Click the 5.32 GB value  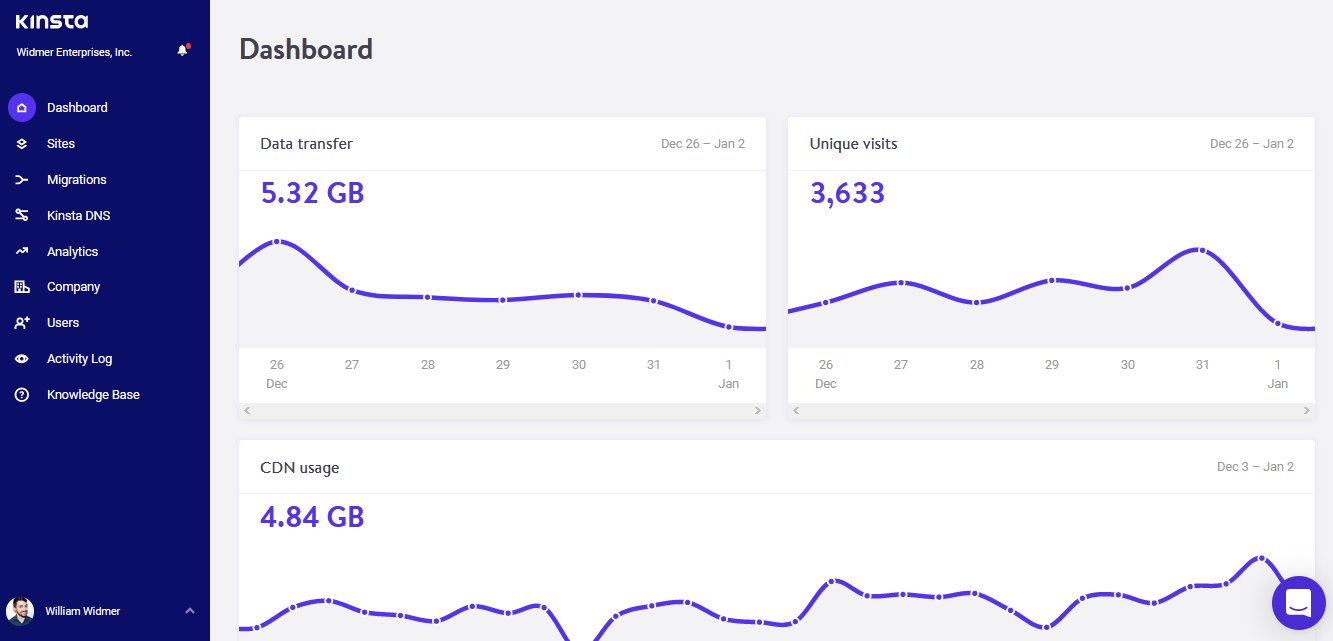coord(312,193)
